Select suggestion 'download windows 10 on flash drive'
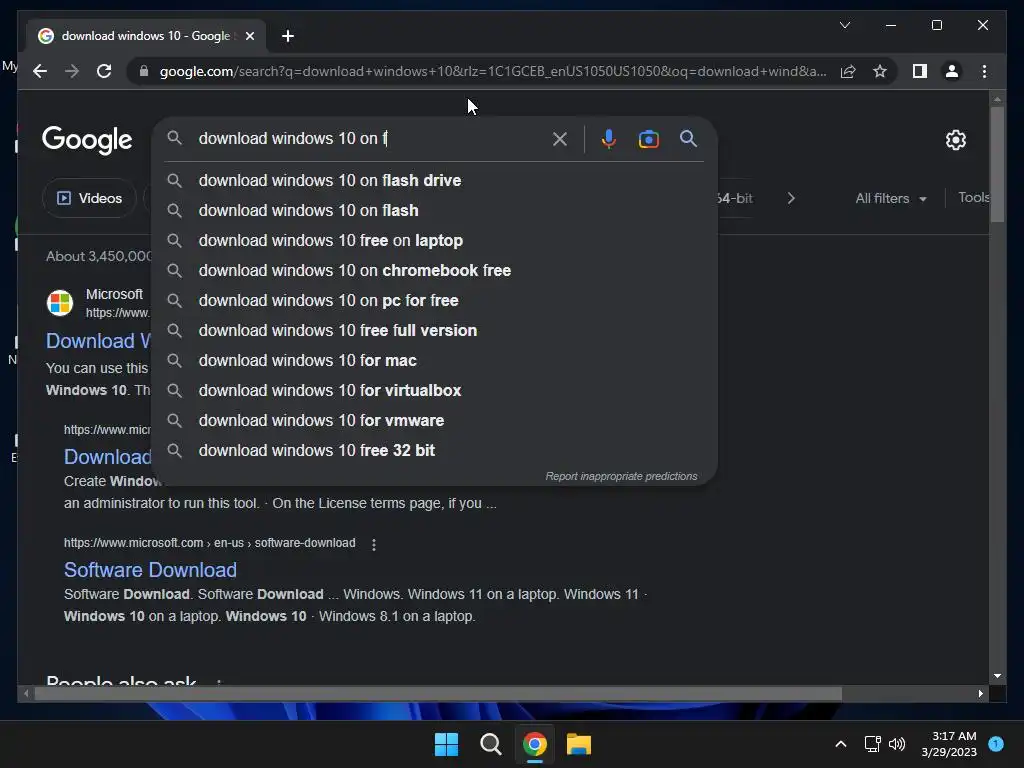The image size is (1024, 768). (434, 180)
